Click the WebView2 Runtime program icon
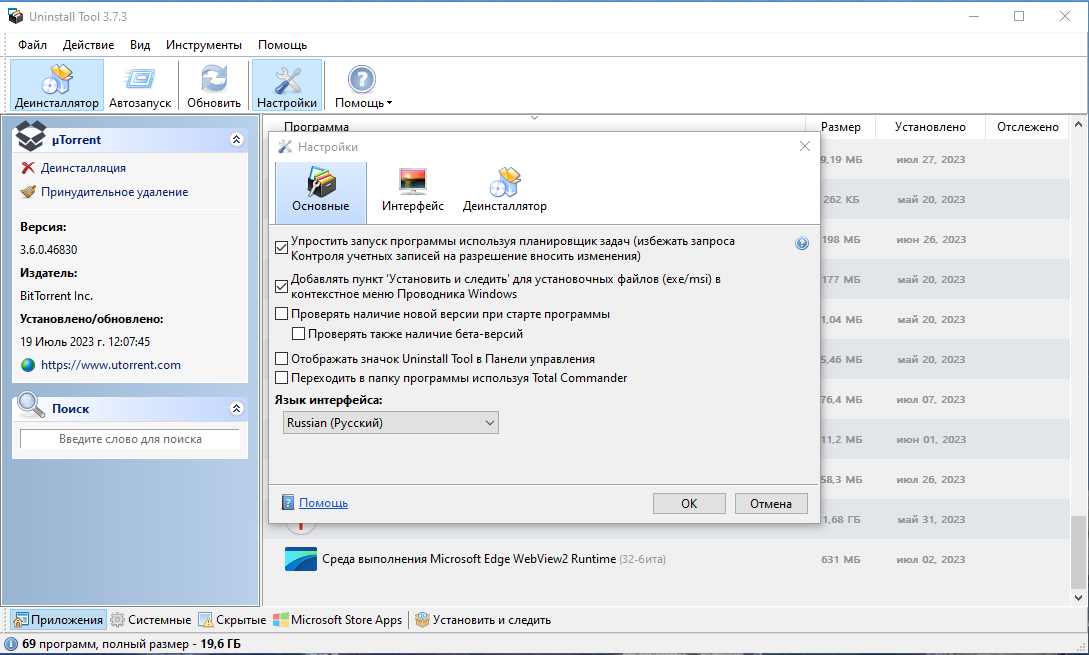The width and height of the screenshot is (1089, 655). click(301, 559)
